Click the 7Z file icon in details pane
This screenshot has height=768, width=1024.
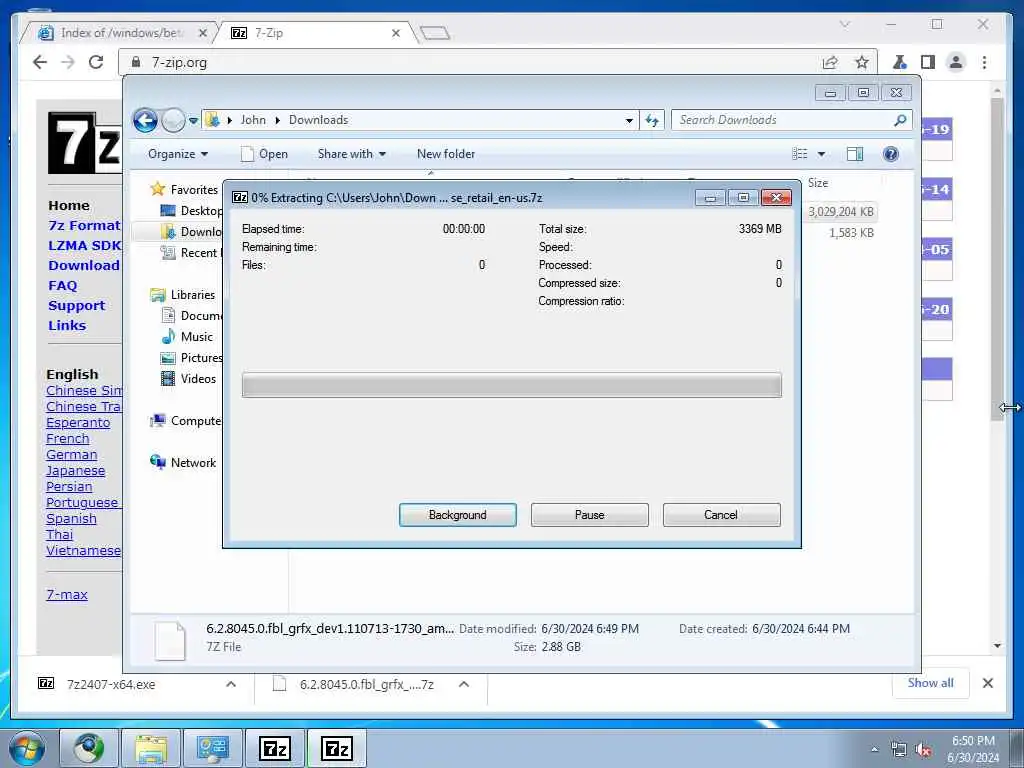(170, 640)
